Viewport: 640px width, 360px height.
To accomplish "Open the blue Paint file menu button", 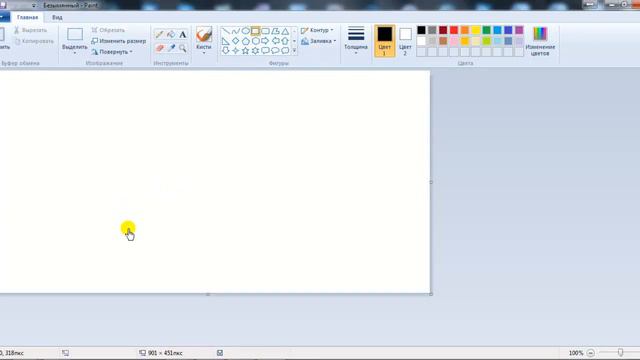I will pos(4,18).
